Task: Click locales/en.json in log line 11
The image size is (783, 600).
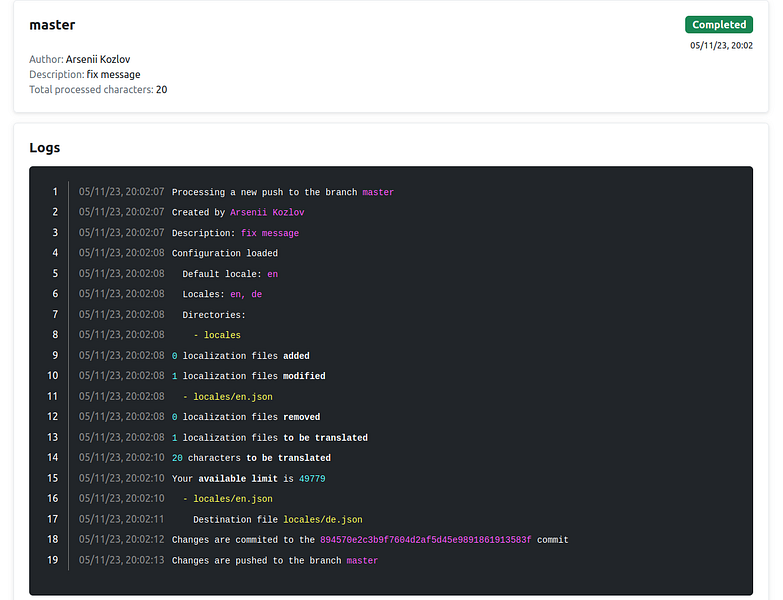Action: 233,397
